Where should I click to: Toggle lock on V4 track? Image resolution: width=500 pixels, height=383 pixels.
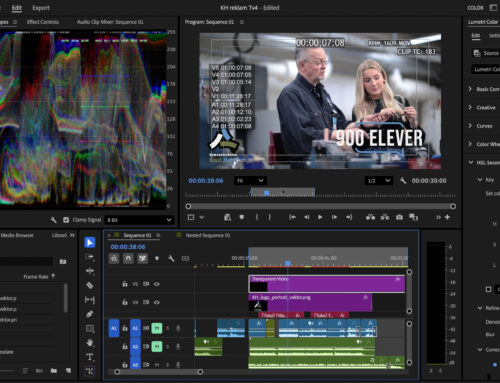(125, 302)
